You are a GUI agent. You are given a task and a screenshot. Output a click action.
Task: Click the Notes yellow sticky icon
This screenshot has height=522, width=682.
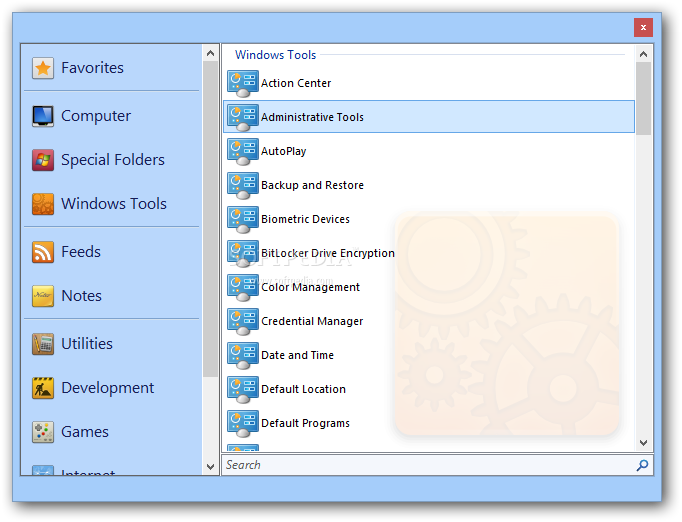[43, 296]
